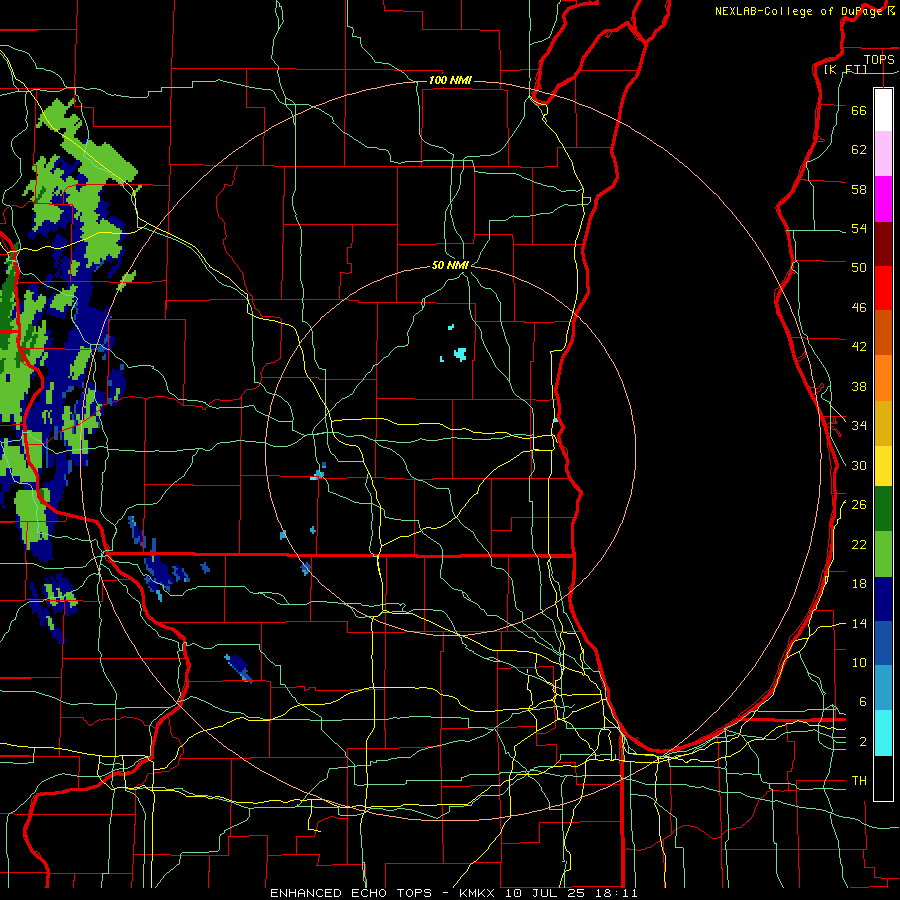Click the 'TH' legend label
Screen dimensions: 900x900
pos(859,781)
